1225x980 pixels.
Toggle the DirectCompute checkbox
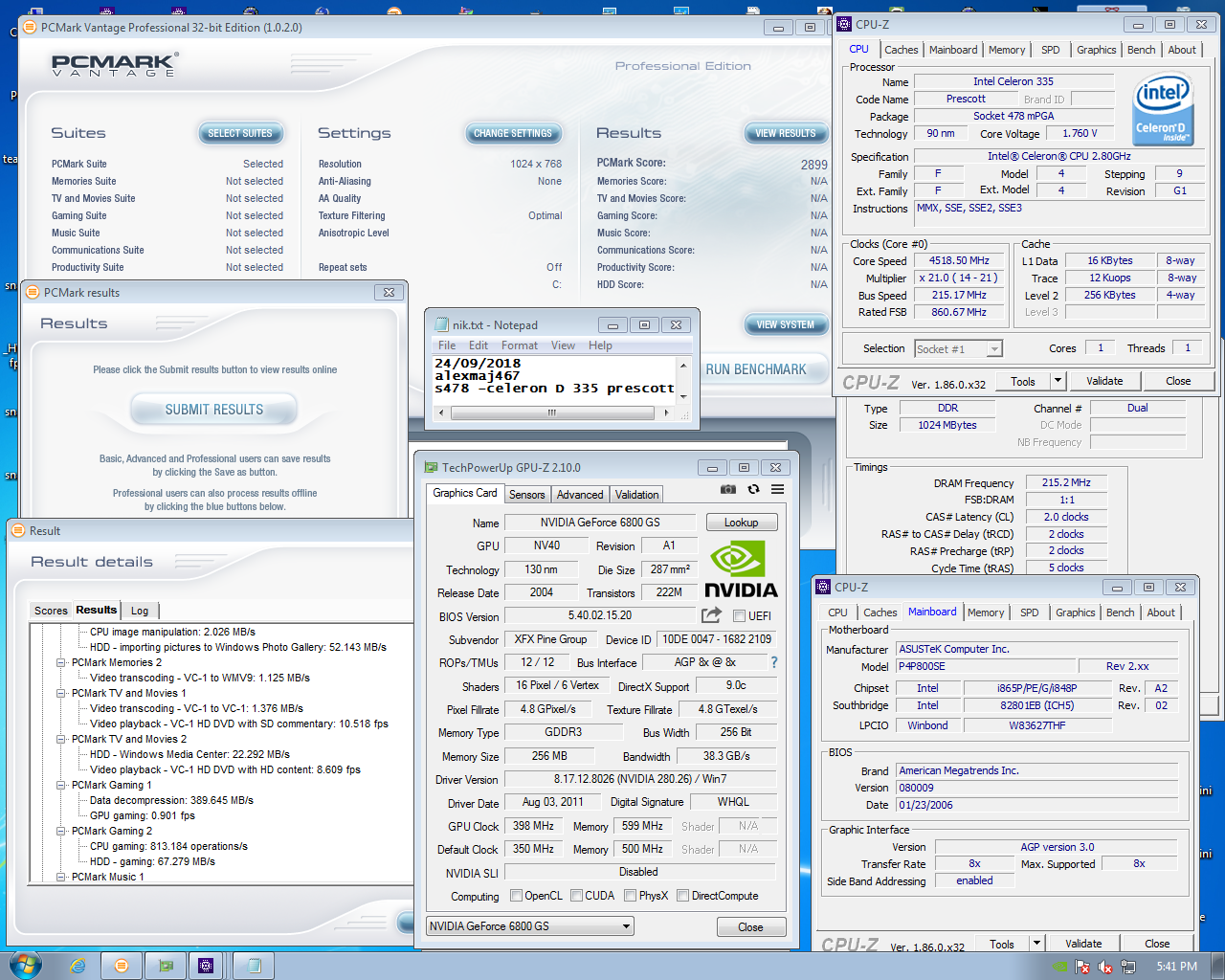(x=682, y=895)
